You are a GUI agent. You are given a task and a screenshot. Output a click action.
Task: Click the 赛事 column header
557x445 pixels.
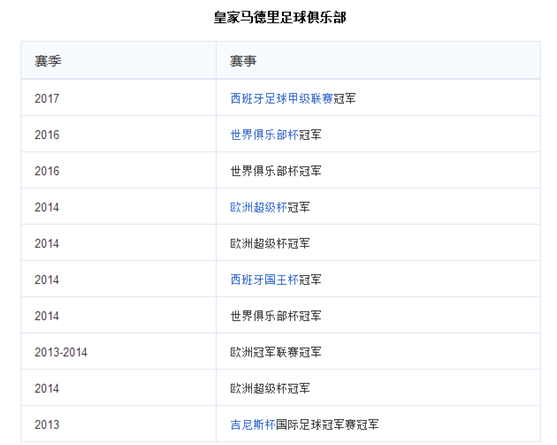pyautogui.click(x=243, y=61)
